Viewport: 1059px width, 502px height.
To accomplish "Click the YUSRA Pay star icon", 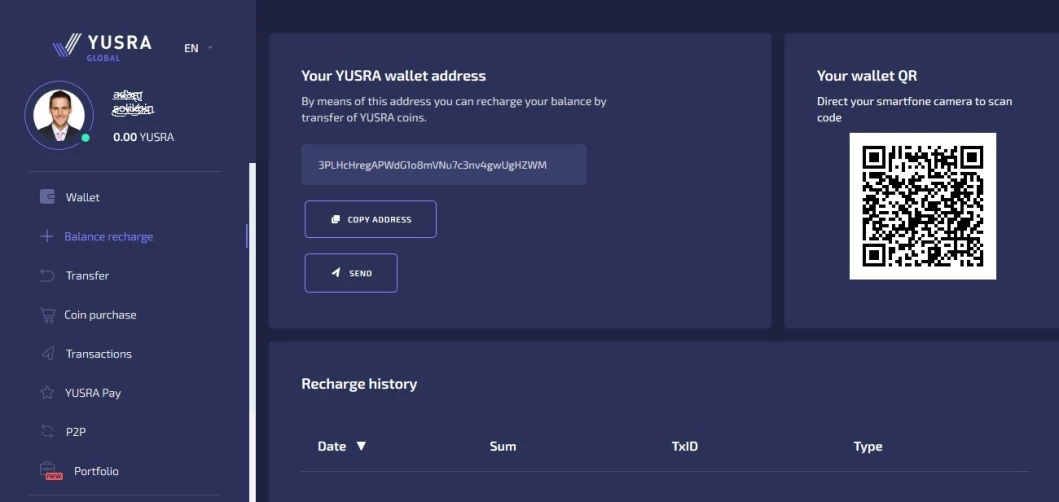I will coord(47,393).
